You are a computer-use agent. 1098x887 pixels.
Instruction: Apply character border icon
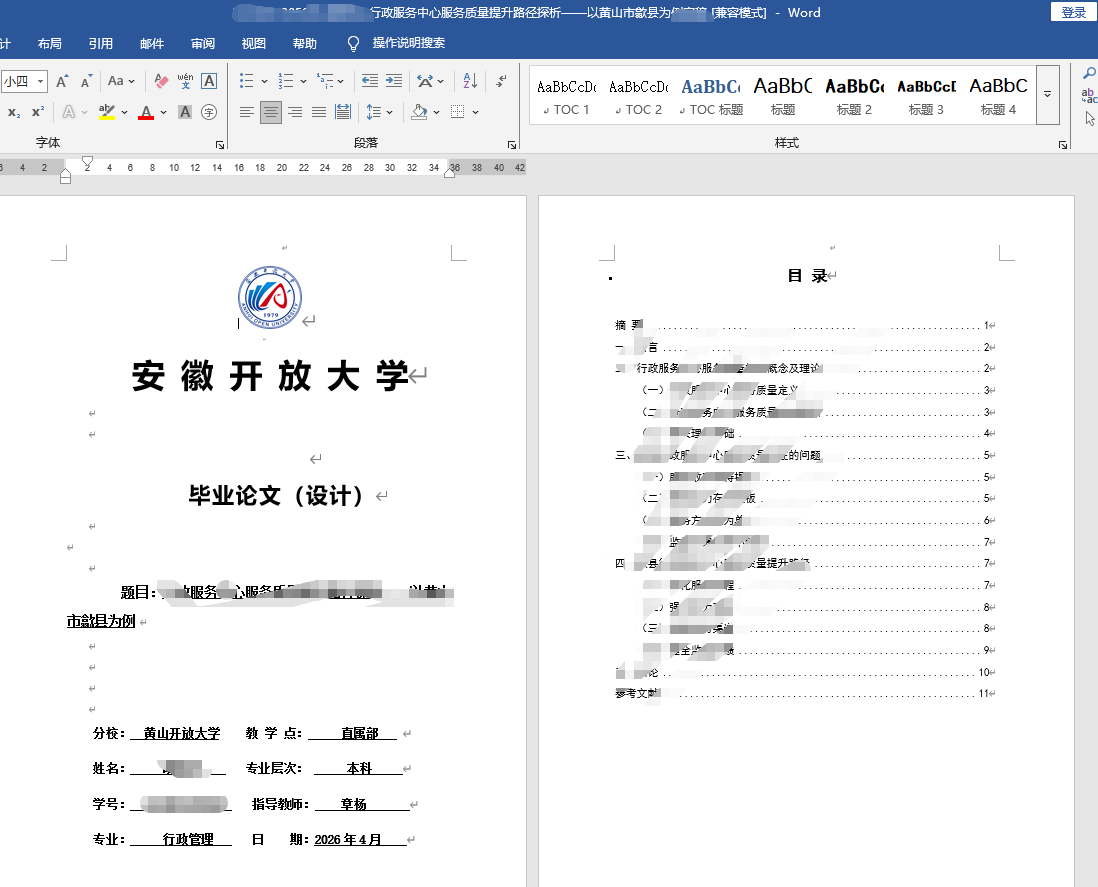tap(209, 81)
